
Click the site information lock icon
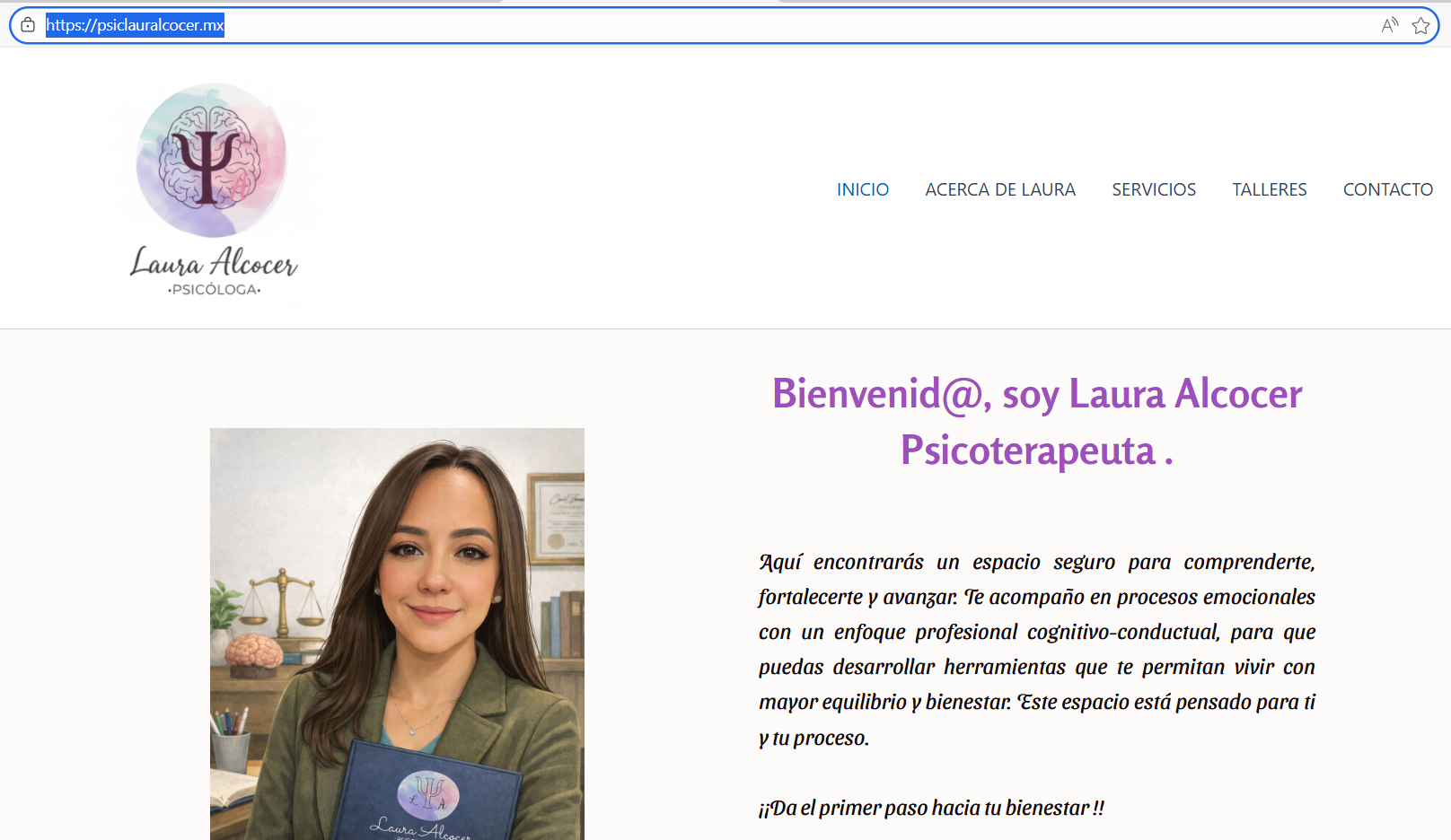tap(28, 25)
